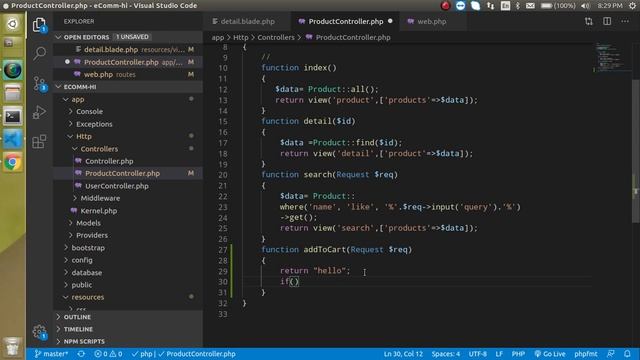640x360 pixels.
Task: Click Http in the breadcrumb path
Action: (x=240, y=38)
